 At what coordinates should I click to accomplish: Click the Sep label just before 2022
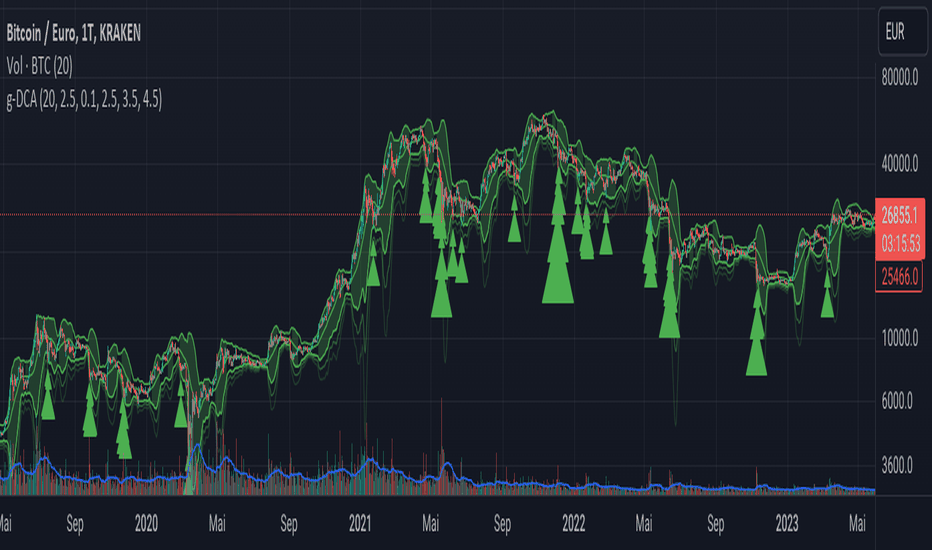(502, 523)
